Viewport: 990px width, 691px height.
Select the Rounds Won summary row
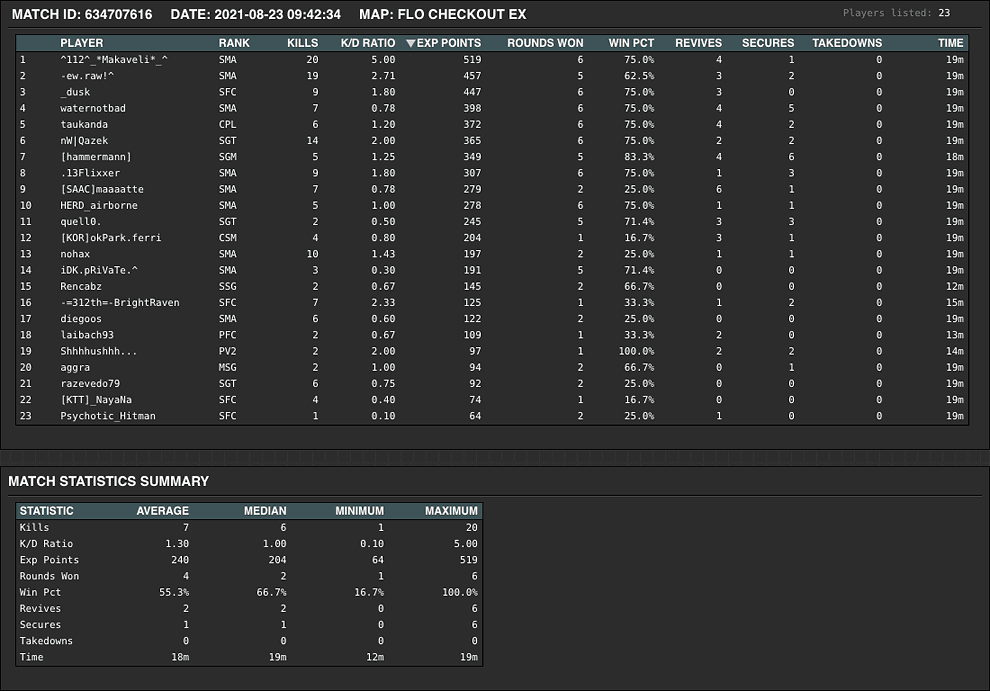coord(249,576)
